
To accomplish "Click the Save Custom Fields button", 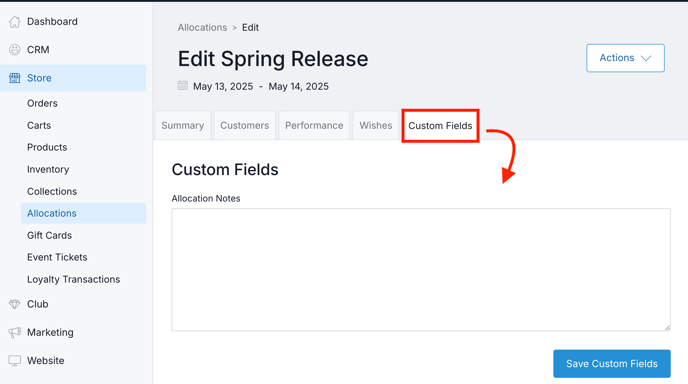I will (x=612, y=364).
